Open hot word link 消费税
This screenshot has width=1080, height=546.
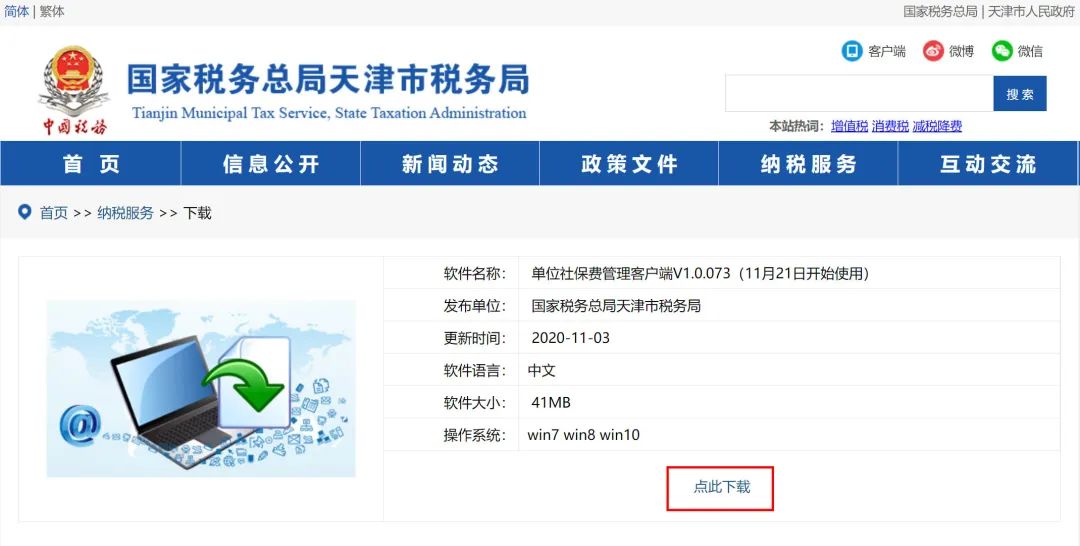point(890,126)
